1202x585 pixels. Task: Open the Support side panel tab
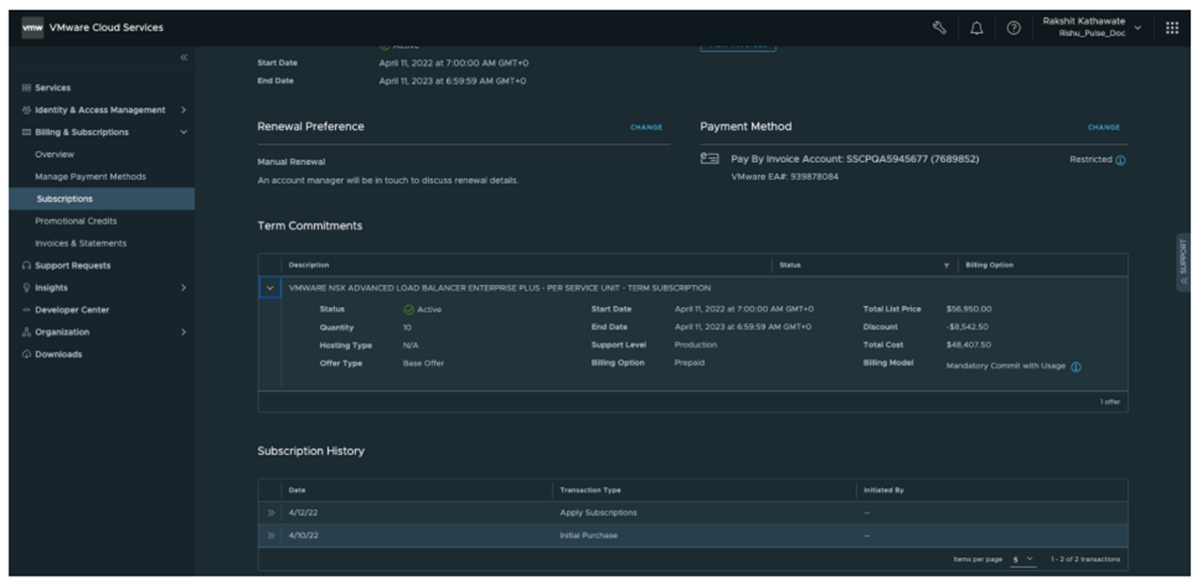pos(1186,262)
